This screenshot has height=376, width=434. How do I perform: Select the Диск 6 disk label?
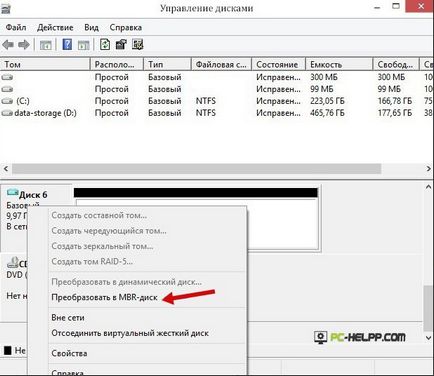pos(33,195)
